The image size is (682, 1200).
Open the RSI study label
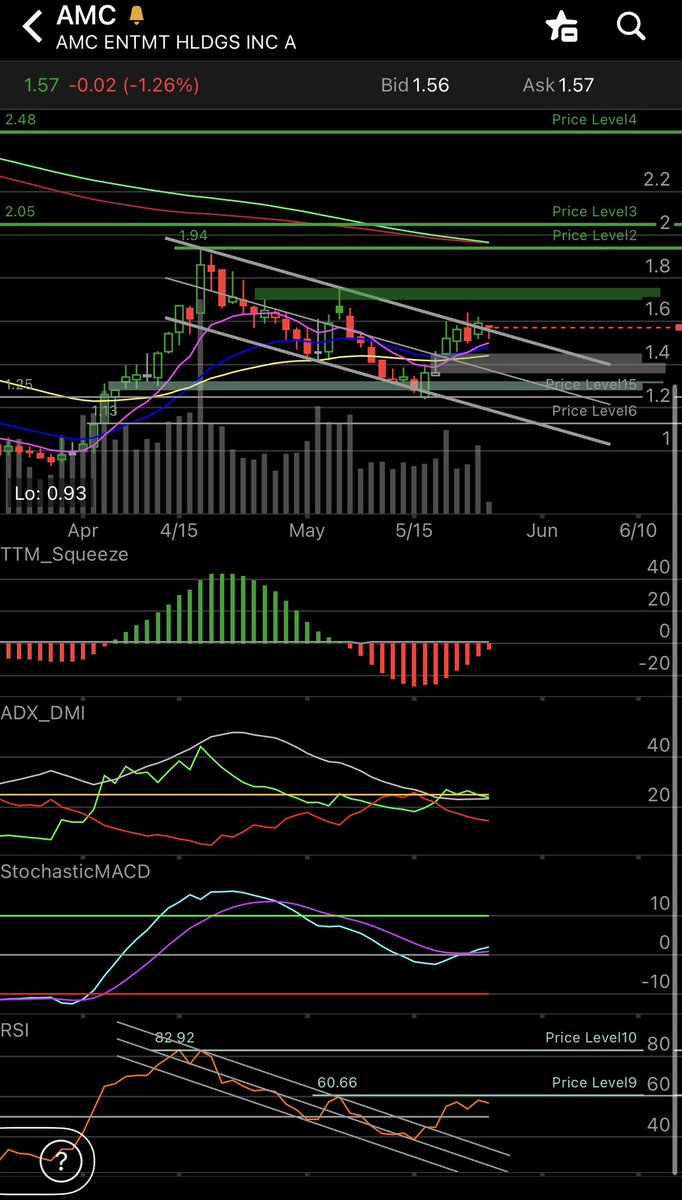coord(14,1029)
